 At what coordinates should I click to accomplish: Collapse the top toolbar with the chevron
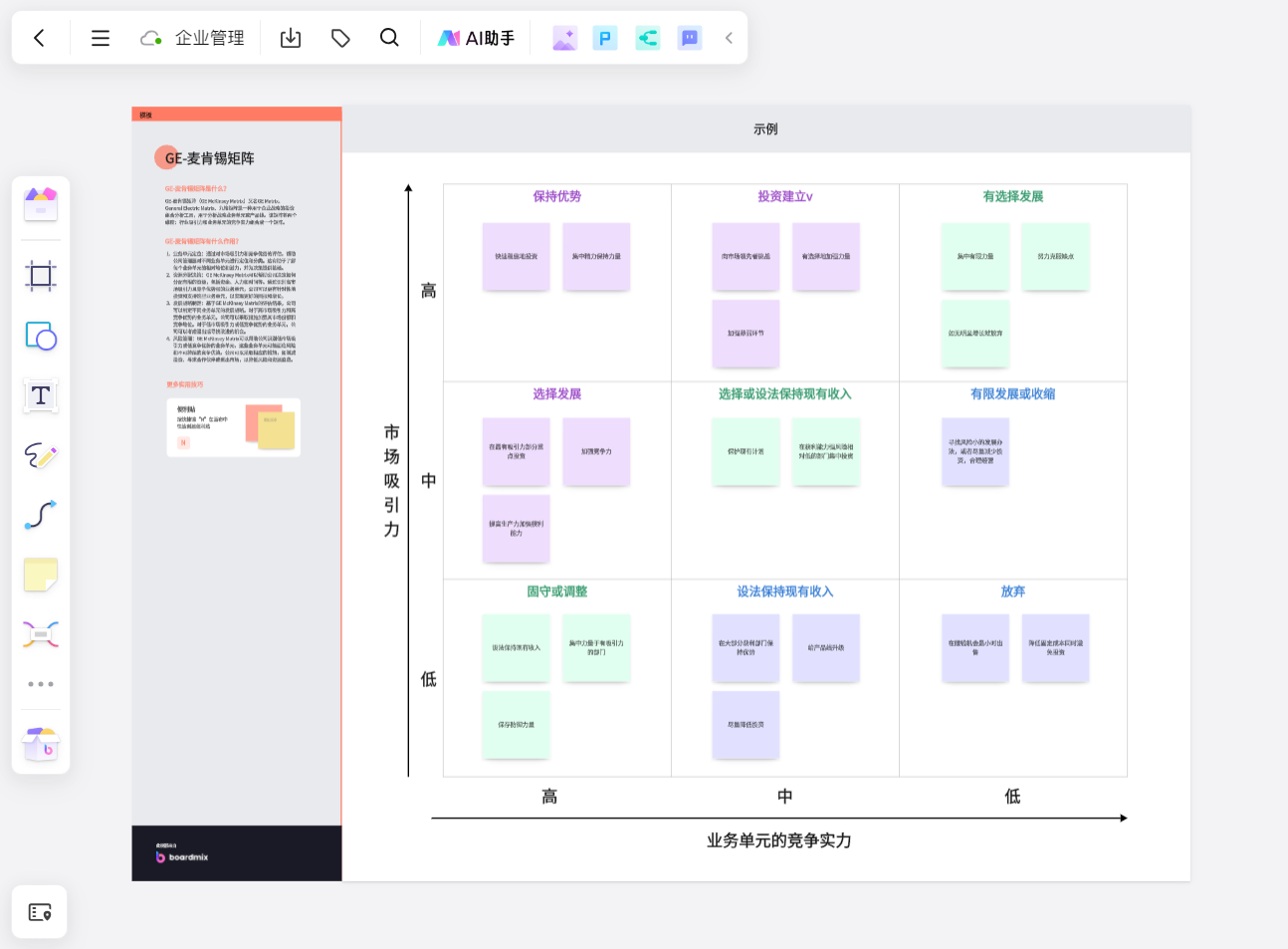(729, 38)
